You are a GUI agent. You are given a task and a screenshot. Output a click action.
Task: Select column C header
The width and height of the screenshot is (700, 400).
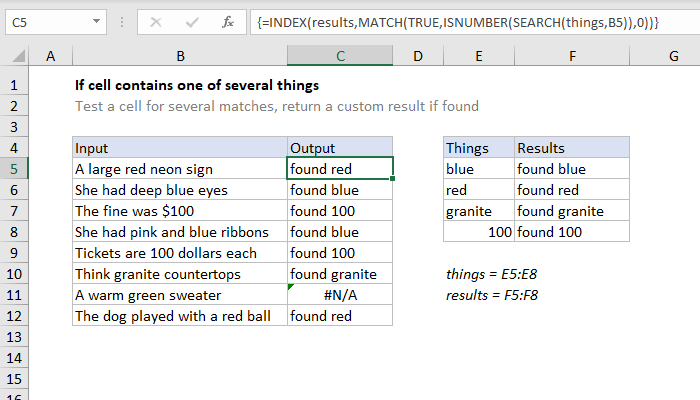pyautogui.click(x=340, y=56)
